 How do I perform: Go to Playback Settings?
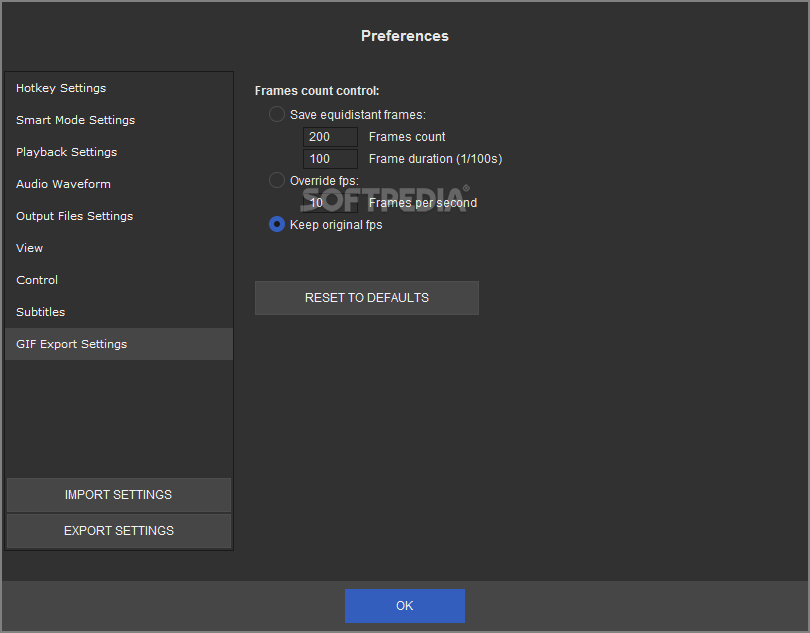click(119, 152)
